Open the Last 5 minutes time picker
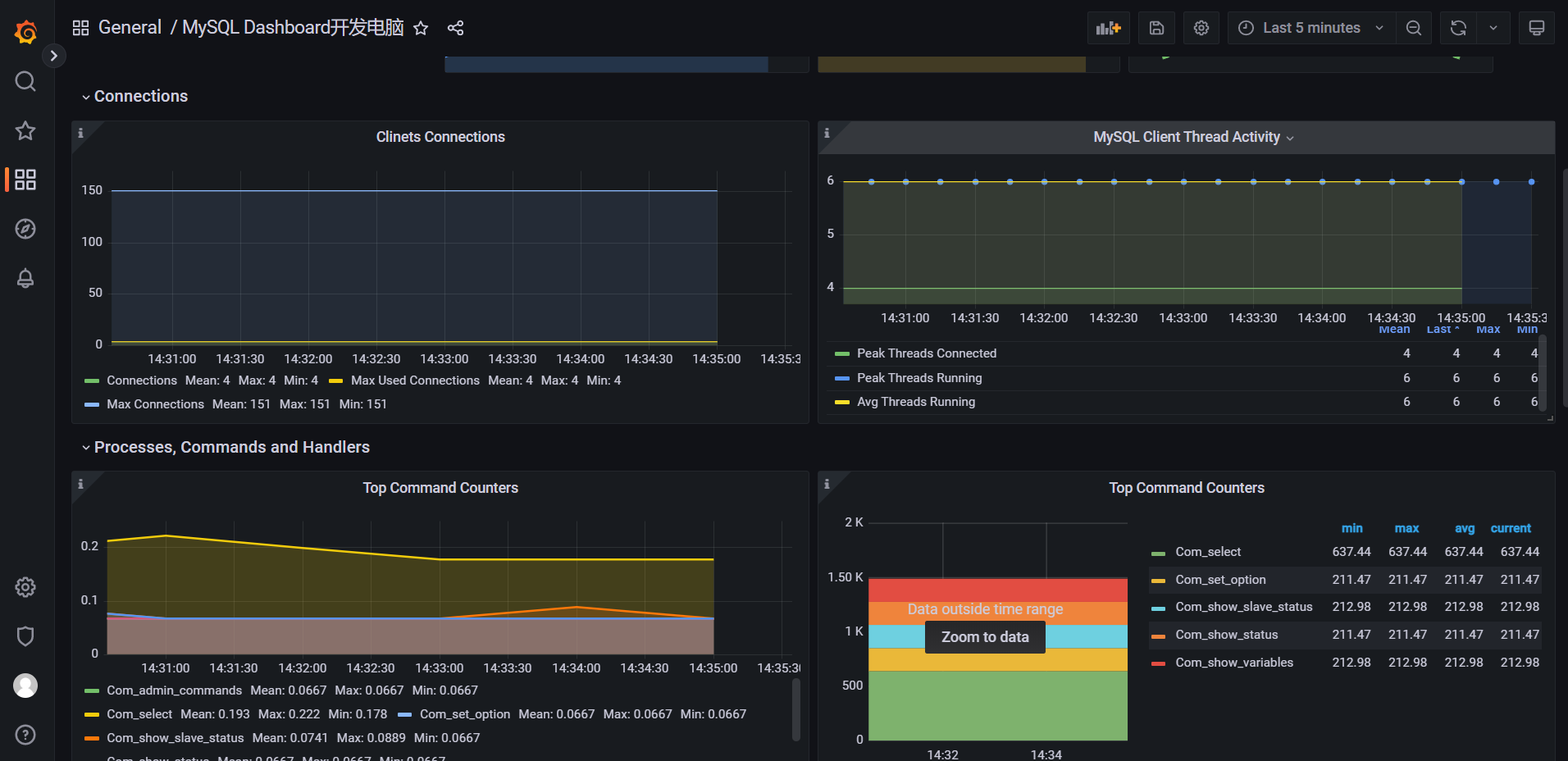The width and height of the screenshot is (1568, 761). 1310,28
